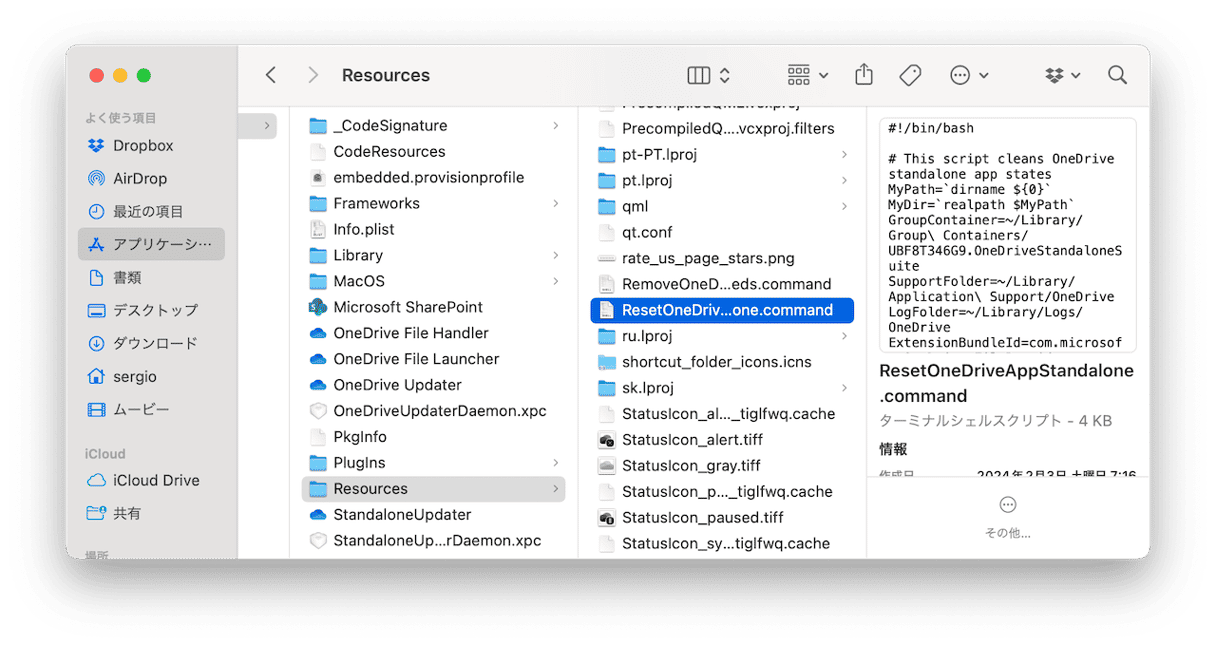Select the Resources folder row

pos(433,489)
